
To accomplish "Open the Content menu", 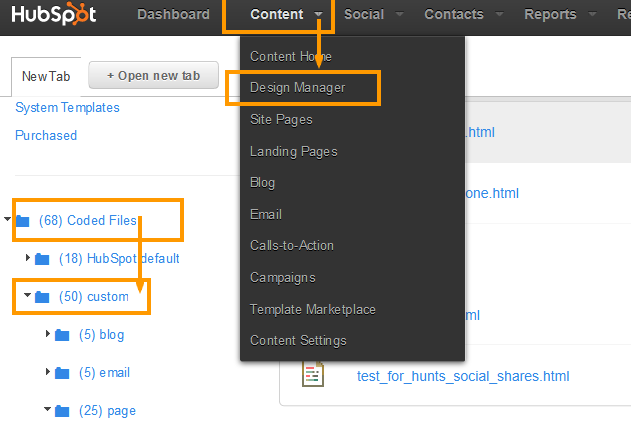I will (276, 14).
